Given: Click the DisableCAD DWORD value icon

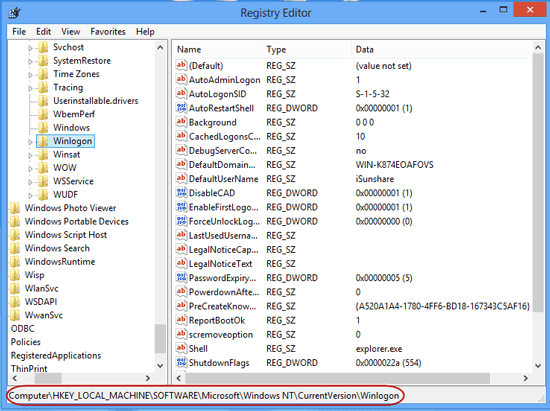Looking at the screenshot, I should (181, 193).
